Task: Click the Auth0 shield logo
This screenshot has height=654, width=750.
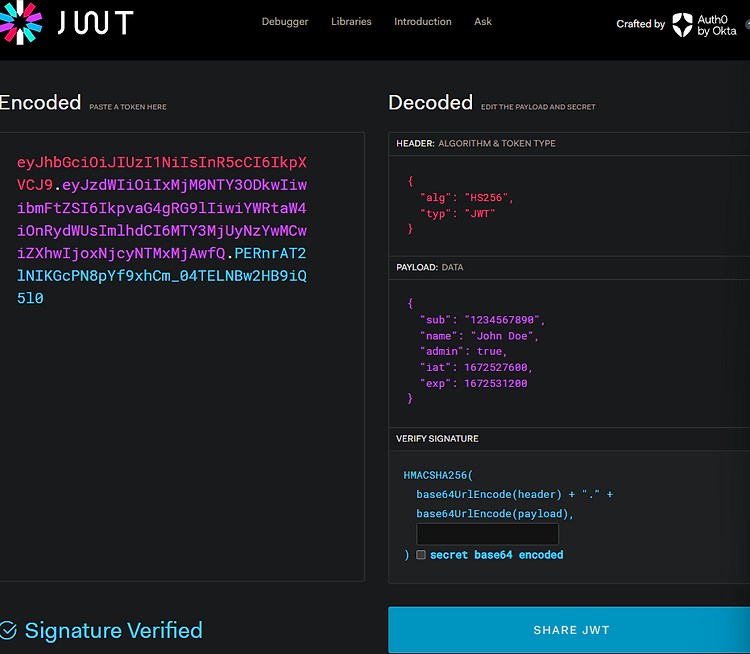Action: point(682,25)
